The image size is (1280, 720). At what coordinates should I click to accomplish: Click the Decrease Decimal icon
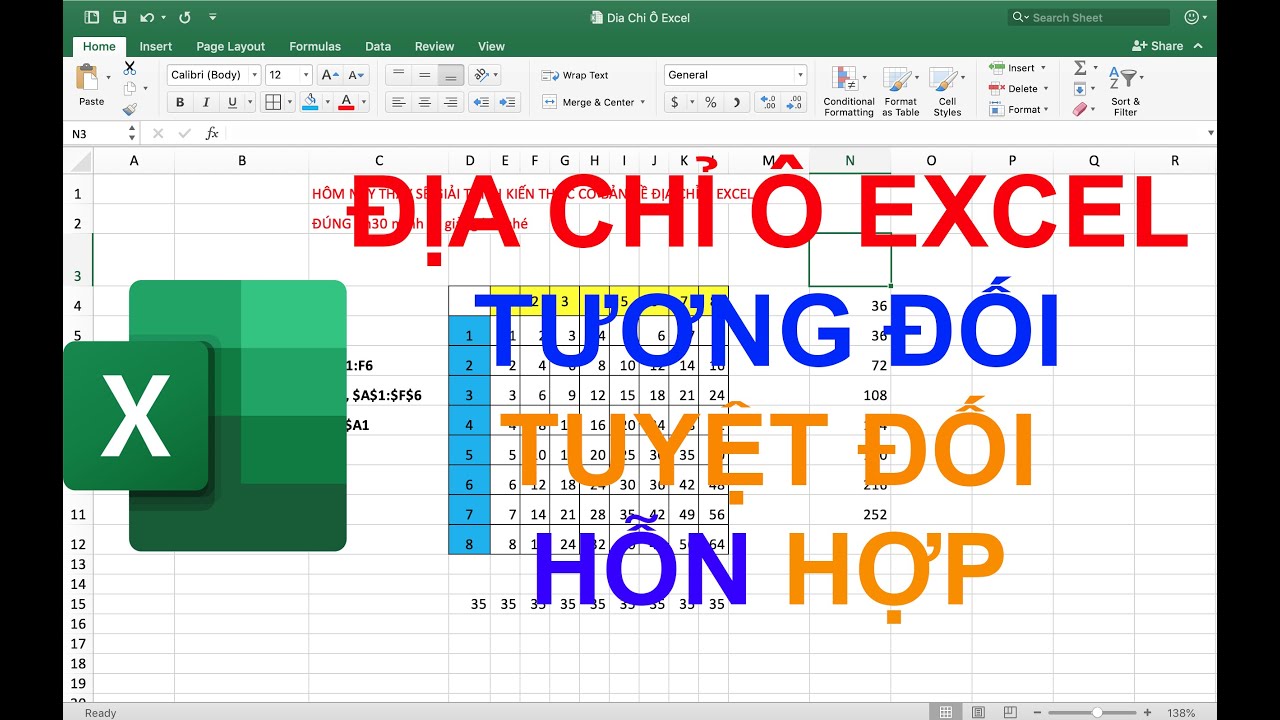794,102
